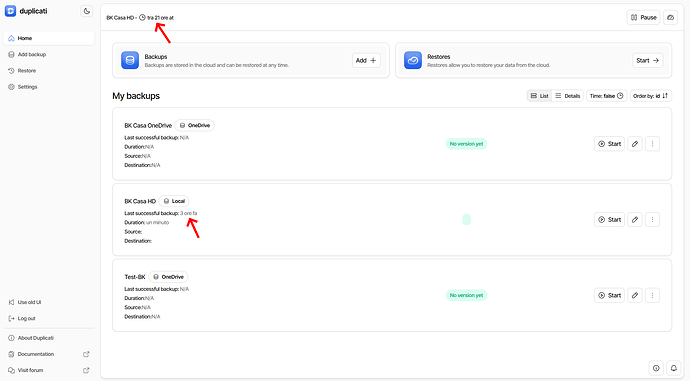The image size is (690, 381).
Task: Click the info icon beside the bell
Action: [656, 368]
